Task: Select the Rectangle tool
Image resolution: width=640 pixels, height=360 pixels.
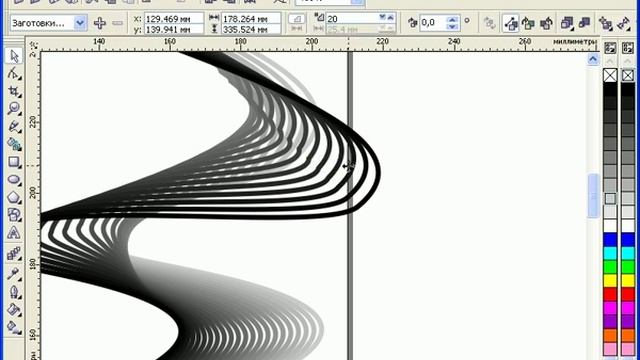Action: click(13, 162)
